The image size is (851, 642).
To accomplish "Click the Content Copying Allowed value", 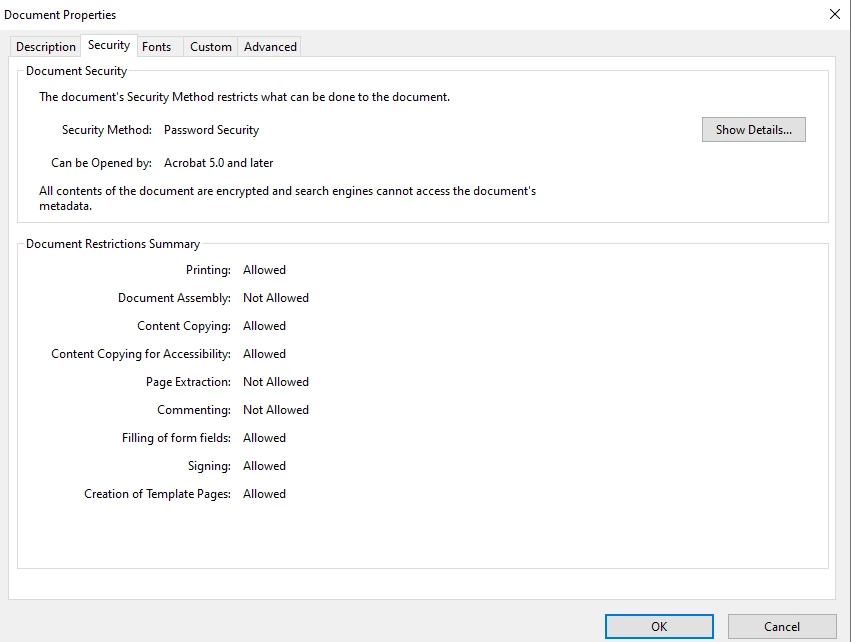I will (x=264, y=326).
